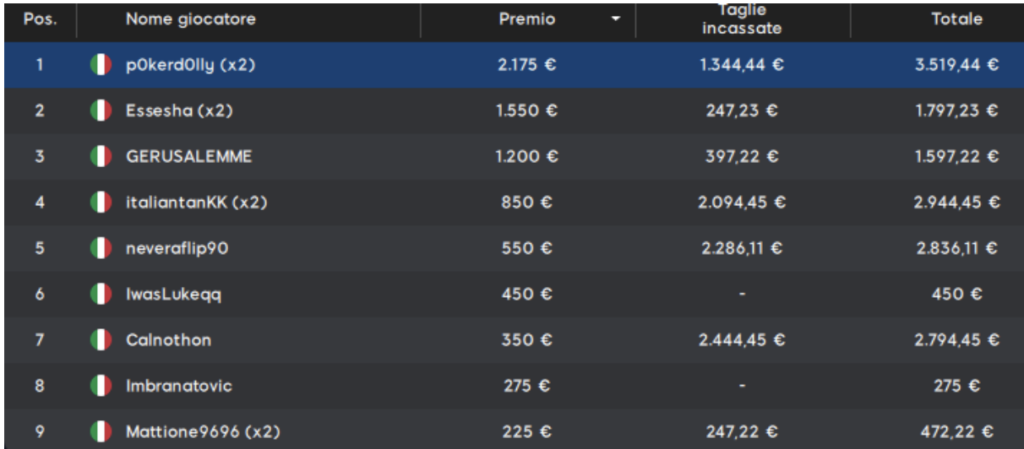This screenshot has height=449, width=1024.
Task: Click the flag icon for IwasLukeqq
Action: (101, 294)
